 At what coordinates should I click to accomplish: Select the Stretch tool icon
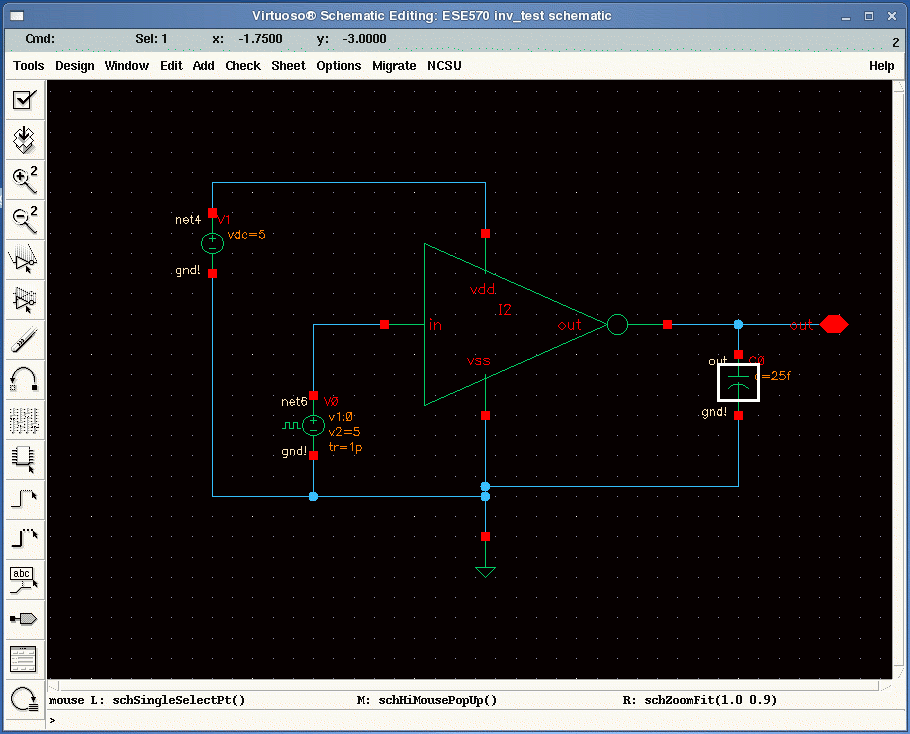pyautogui.click(x=24, y=260)
